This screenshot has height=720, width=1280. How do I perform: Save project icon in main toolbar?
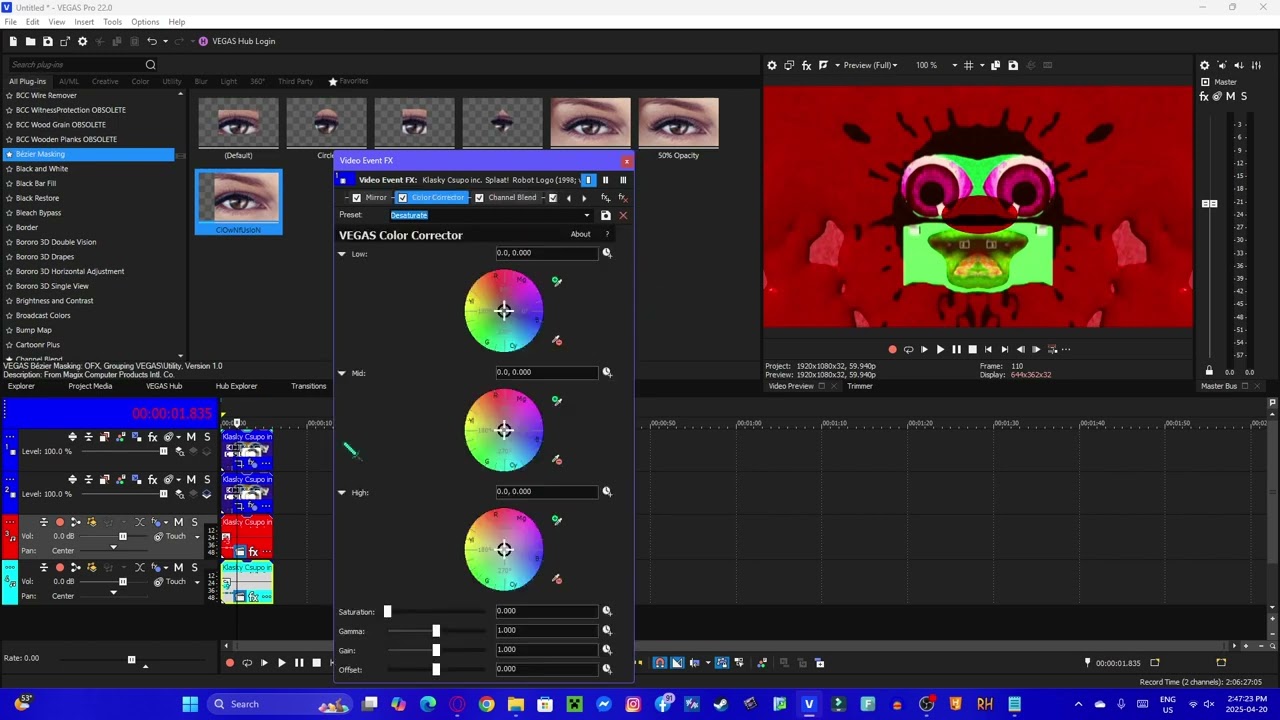pos(47,41)
